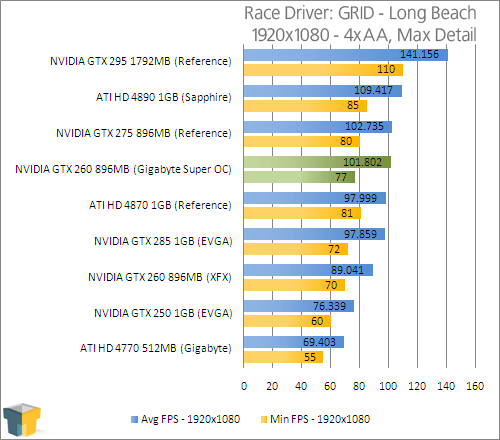
Task: Click the 102.735 average FPS bar
Action: coord(318,127)
